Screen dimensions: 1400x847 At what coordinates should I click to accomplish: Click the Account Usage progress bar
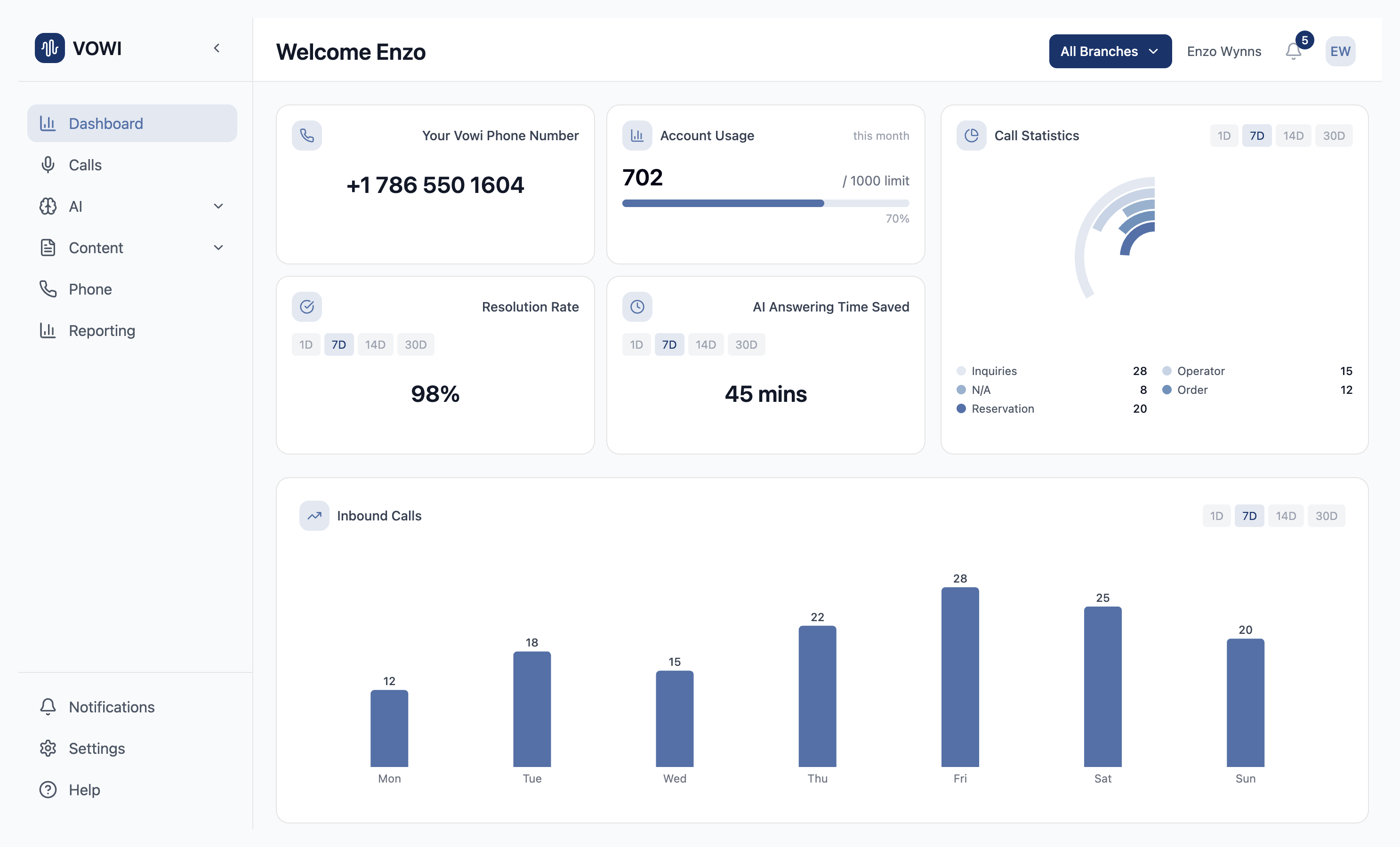pos(765,203)
